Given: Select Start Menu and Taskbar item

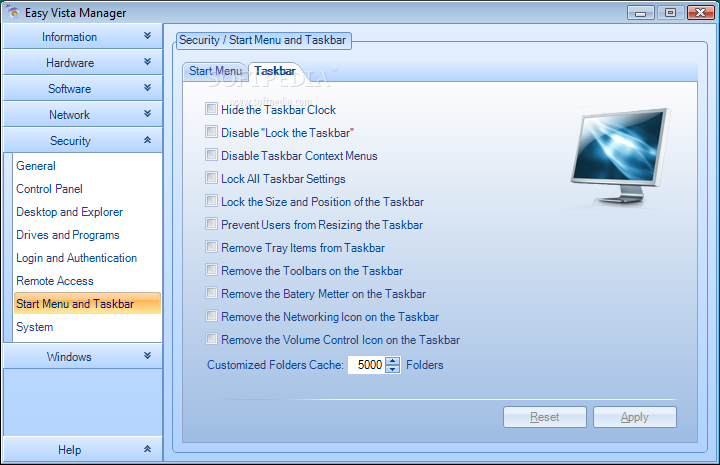Looking at the screenshot, I should coord(87,303).
